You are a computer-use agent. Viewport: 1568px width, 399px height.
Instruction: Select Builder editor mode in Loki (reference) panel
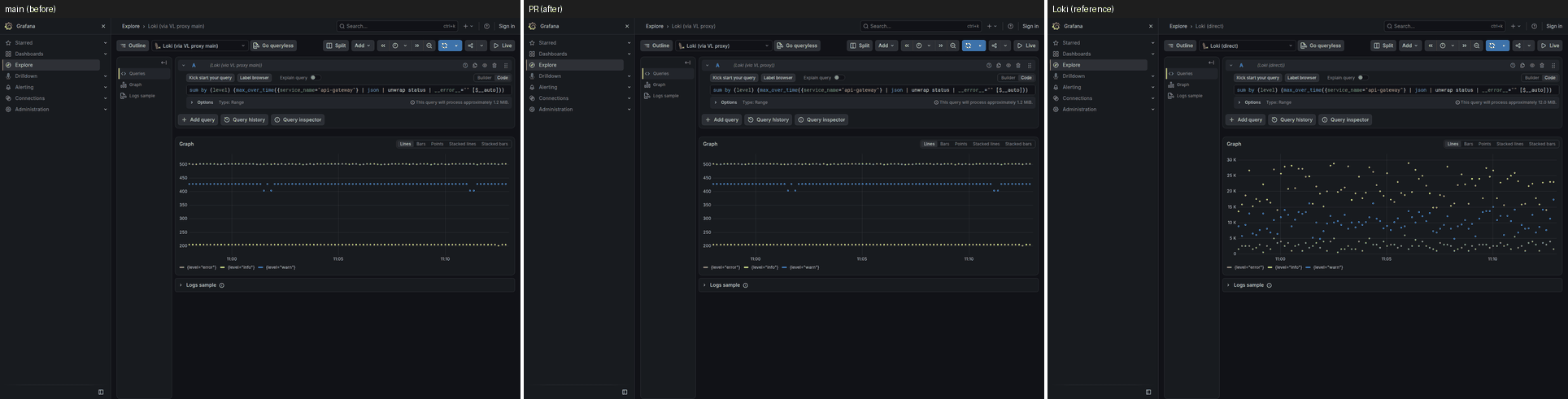[1531, 78]
